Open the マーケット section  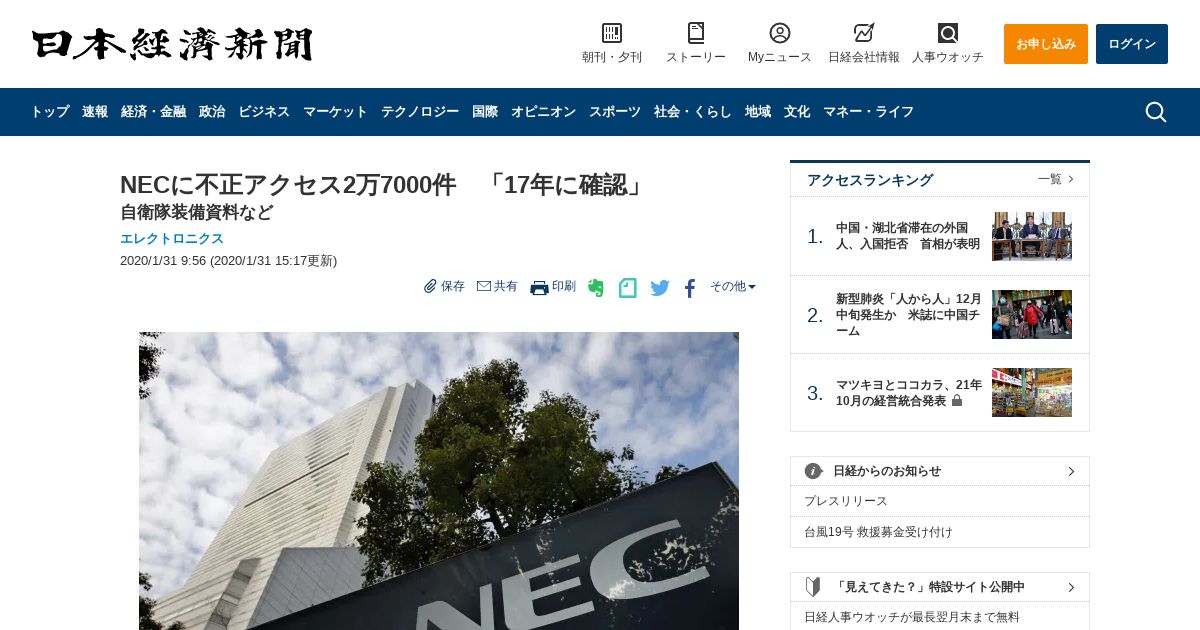click(x=335, y=112)
